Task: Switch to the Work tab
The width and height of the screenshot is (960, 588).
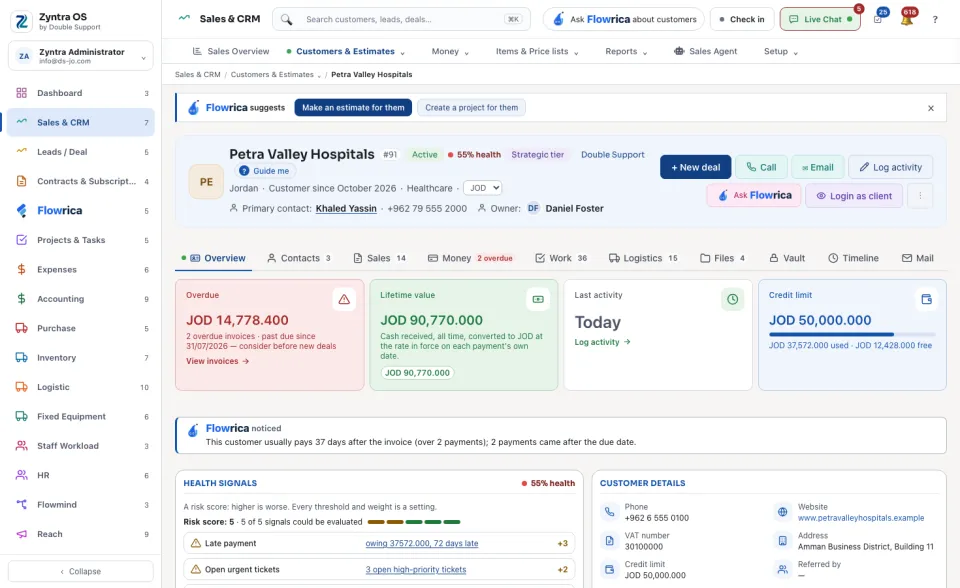Action: pyautogui.click(x=561, y=258)
